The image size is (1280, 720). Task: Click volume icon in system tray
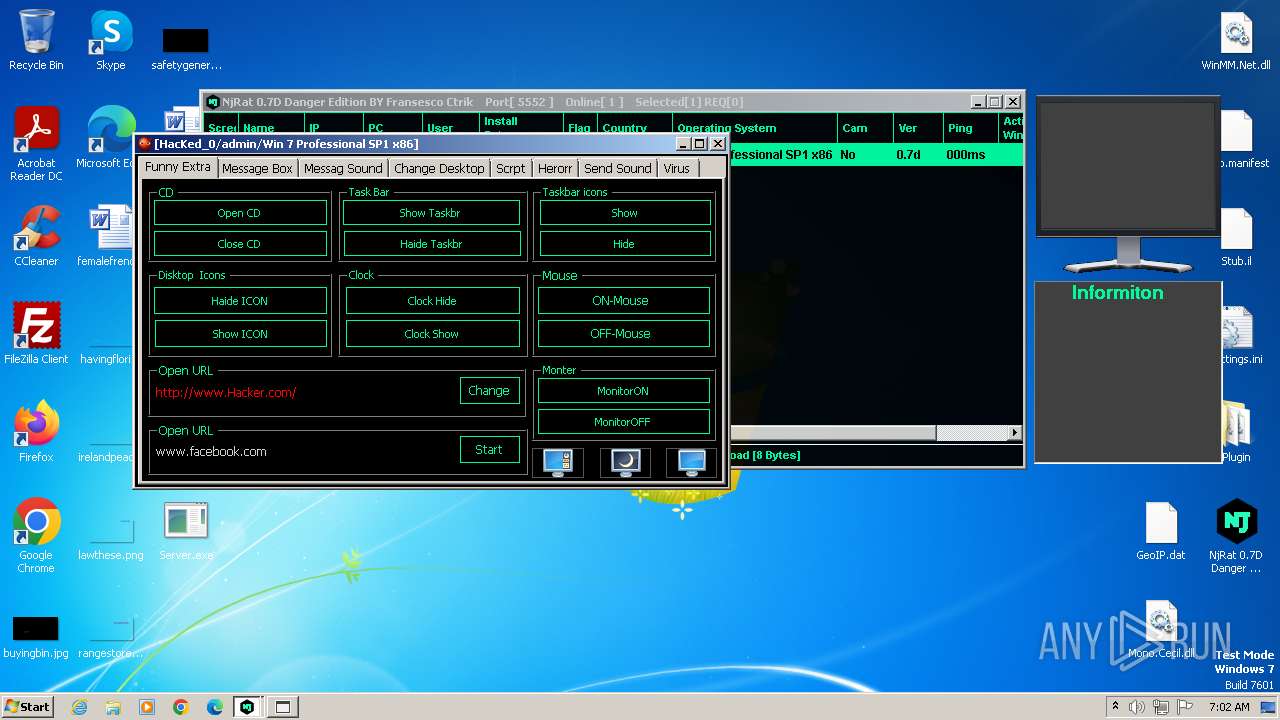click(1137, 707)
